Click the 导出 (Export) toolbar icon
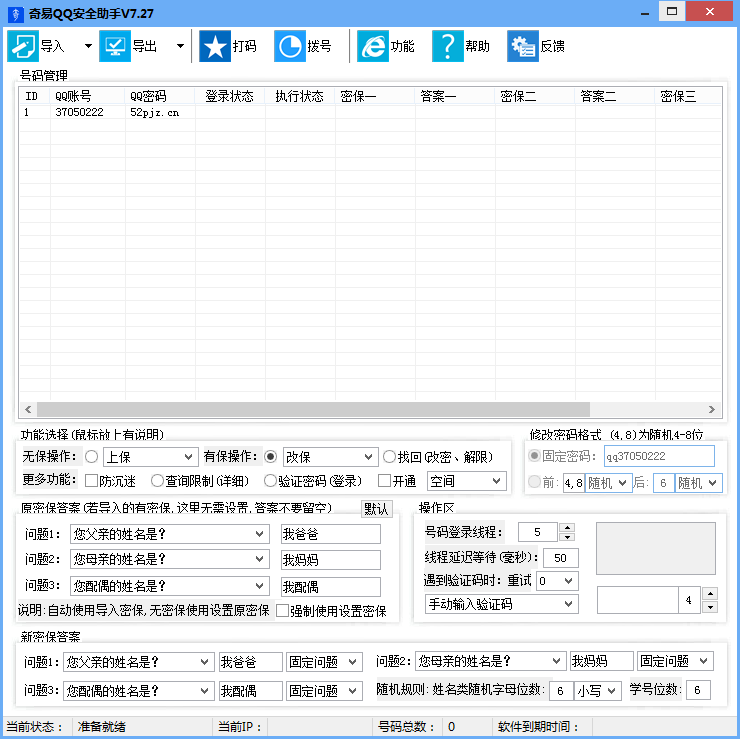 pos(115,46)
